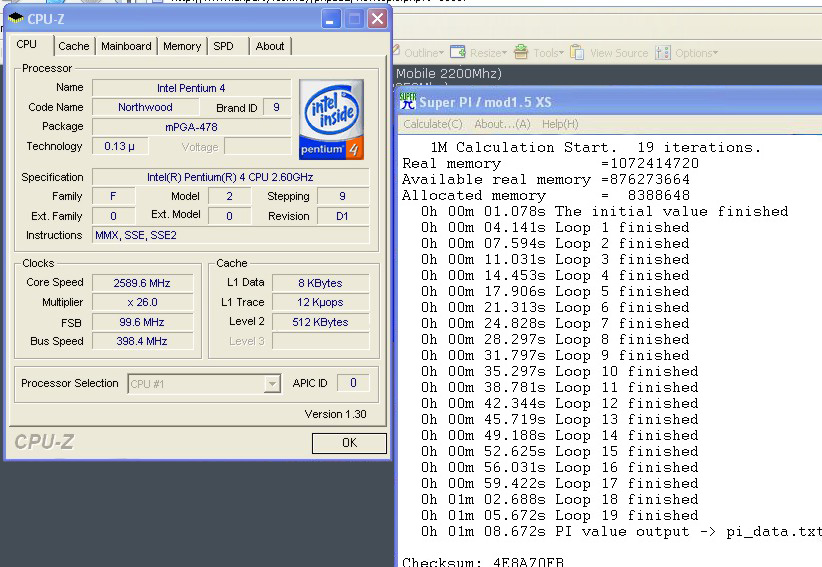The width and height of the screenshot is (822, 567).
Task: Click the Tools toolbox icon
Action: point(521,52)
